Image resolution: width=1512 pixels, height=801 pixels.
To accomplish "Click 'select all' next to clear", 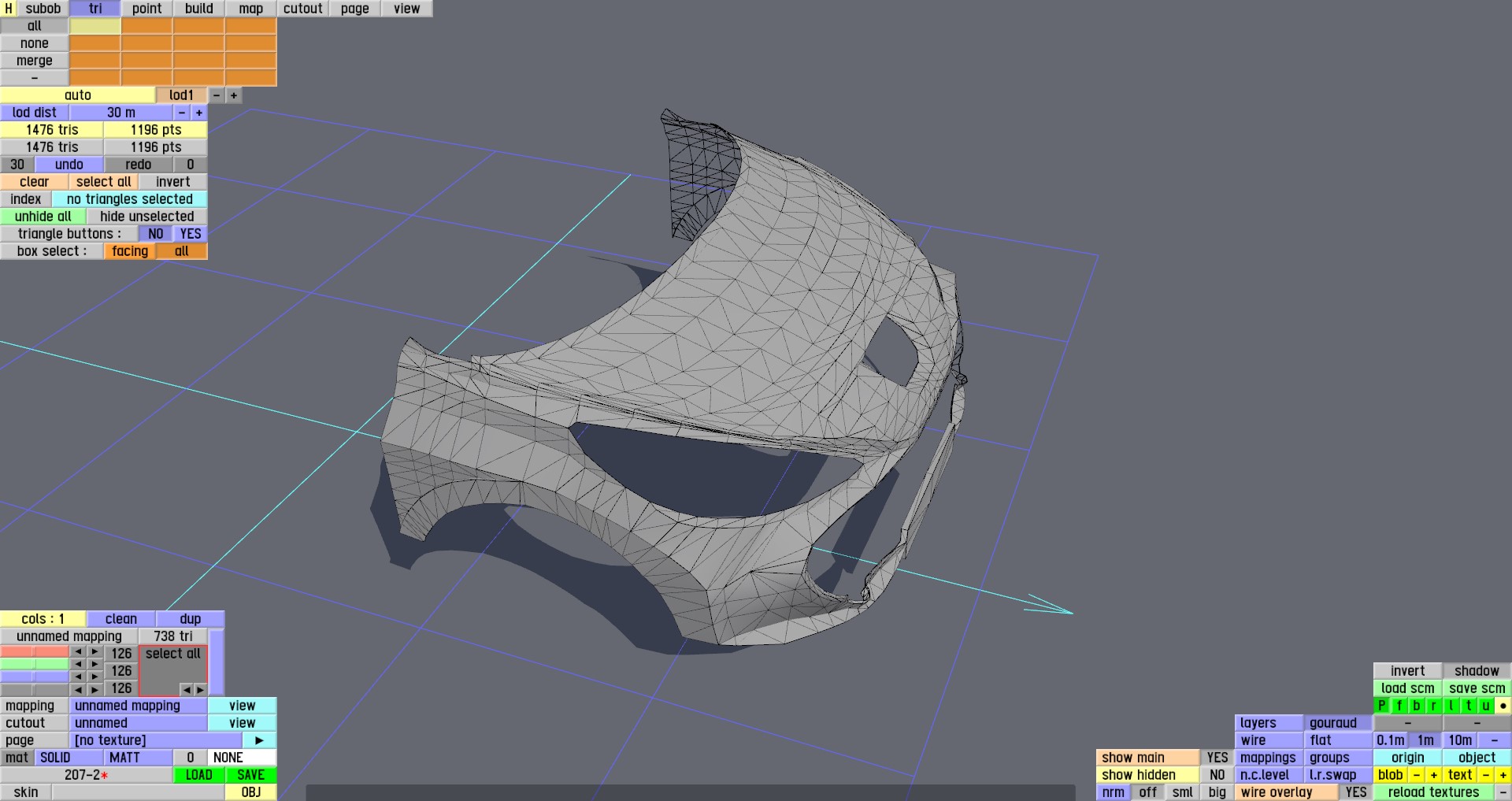I will pyautogui.click(x=103, y=182).
